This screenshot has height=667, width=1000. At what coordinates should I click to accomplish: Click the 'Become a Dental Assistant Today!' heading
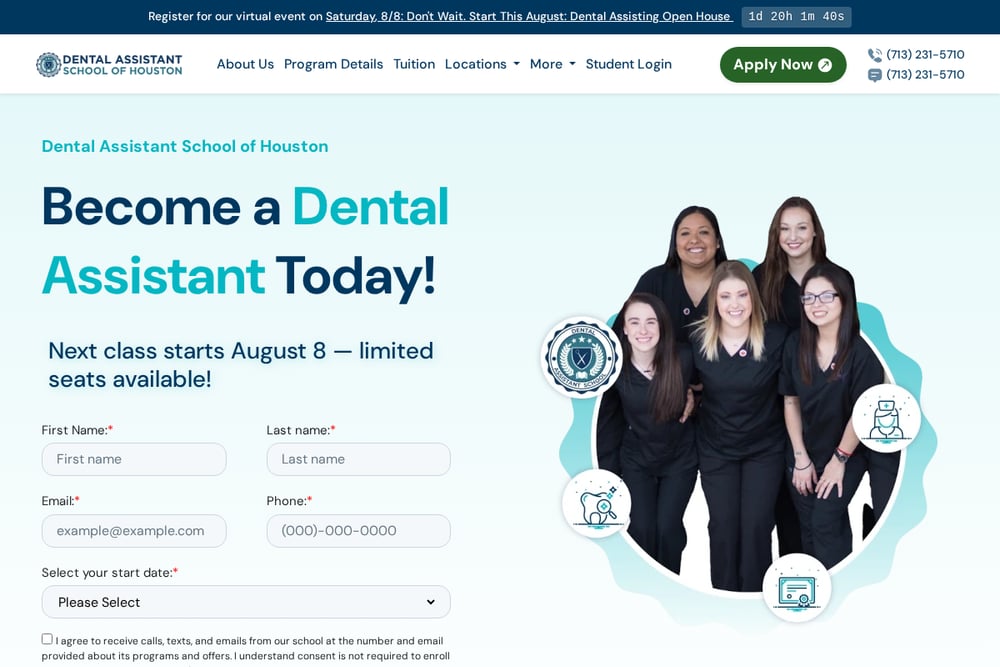click(246, 241)
